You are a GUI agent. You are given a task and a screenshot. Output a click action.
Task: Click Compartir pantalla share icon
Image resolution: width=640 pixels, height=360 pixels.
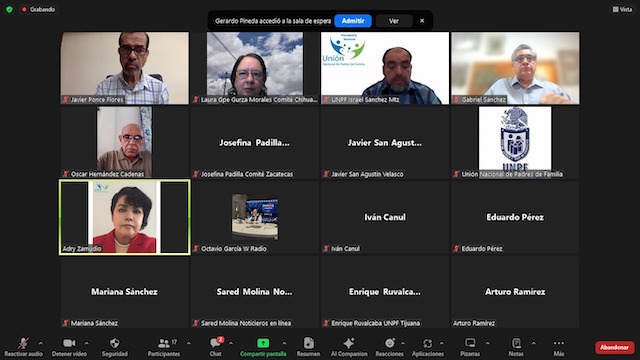click(263, 343)
